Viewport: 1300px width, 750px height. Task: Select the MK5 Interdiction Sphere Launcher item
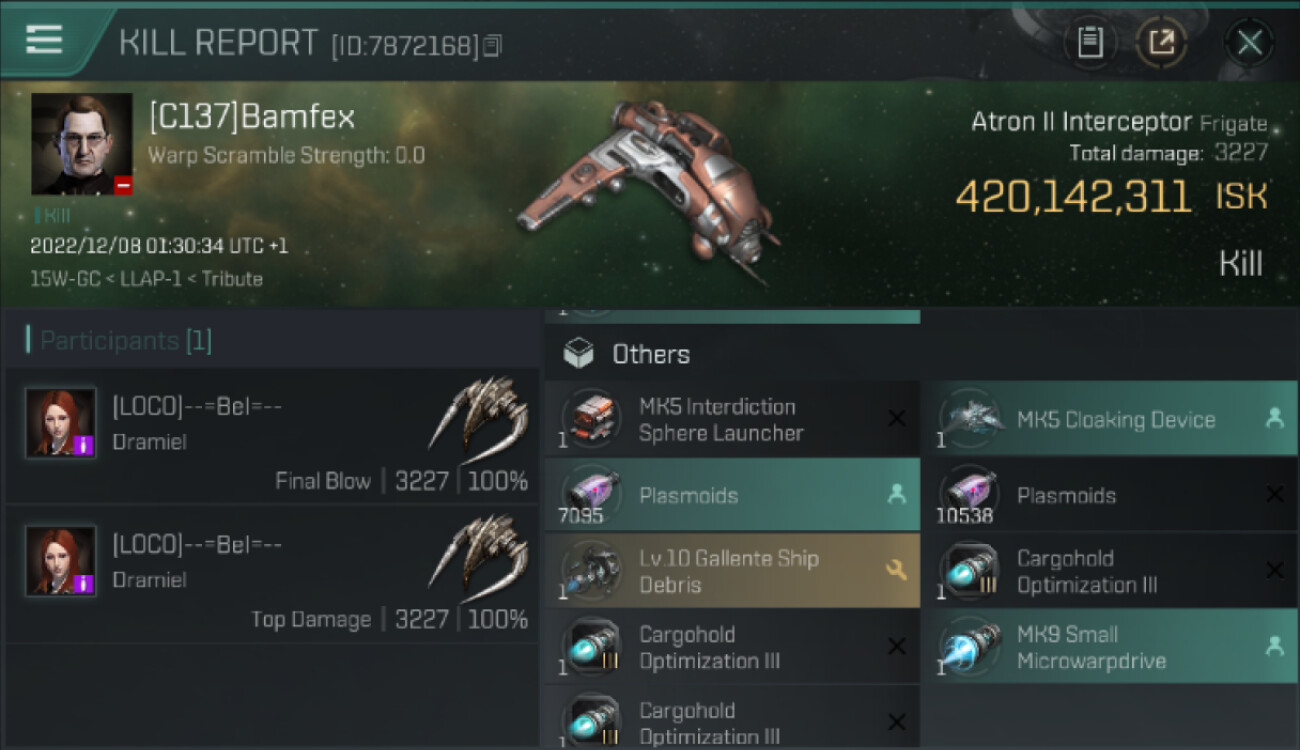[732, 419]
